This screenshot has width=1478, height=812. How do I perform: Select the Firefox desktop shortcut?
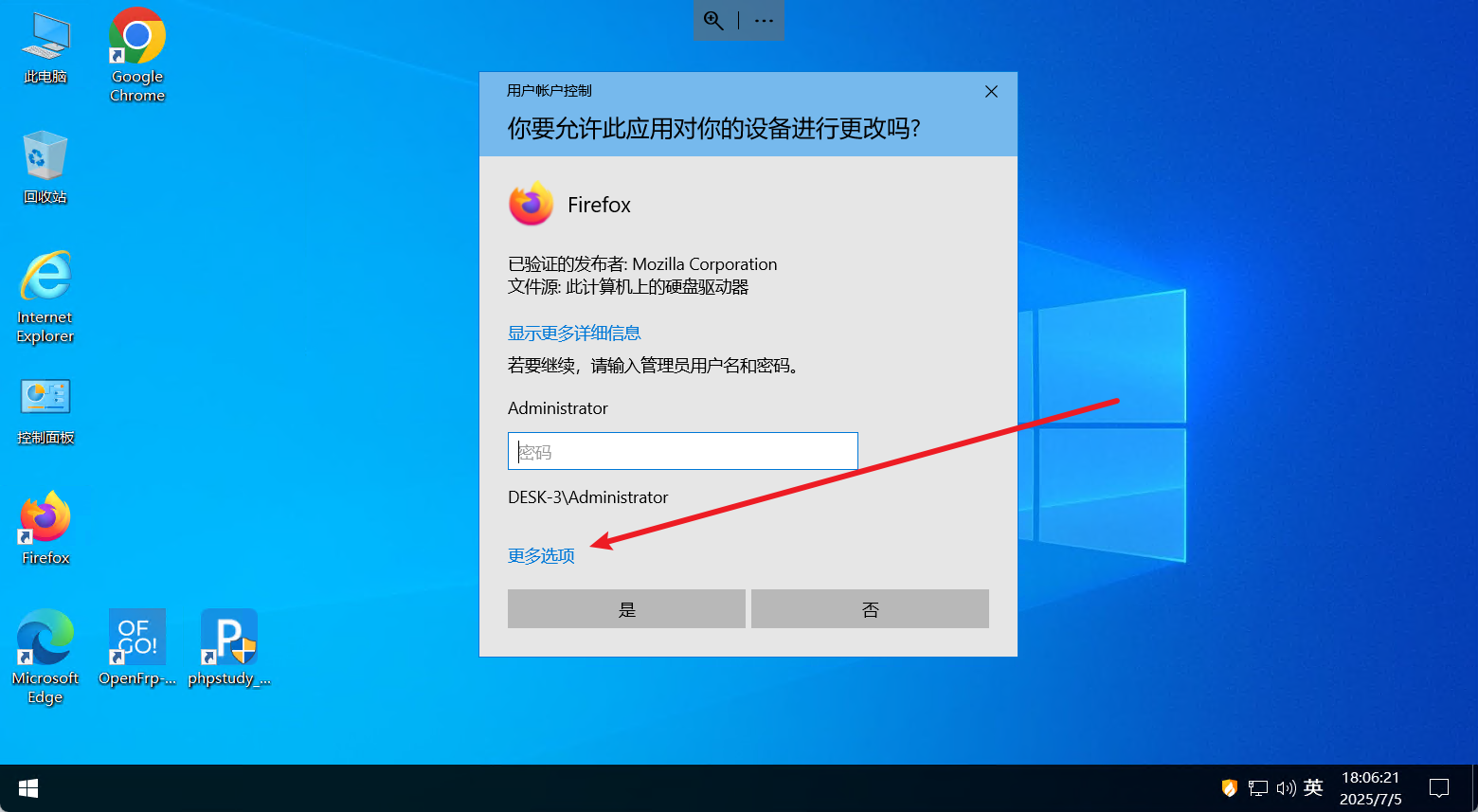[45, 528]
